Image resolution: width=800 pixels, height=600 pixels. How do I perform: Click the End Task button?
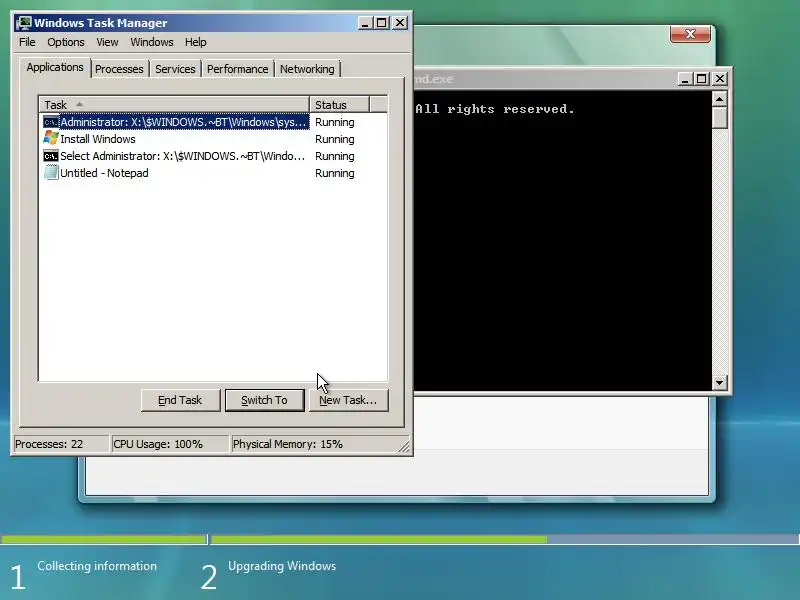coord(180,400)
